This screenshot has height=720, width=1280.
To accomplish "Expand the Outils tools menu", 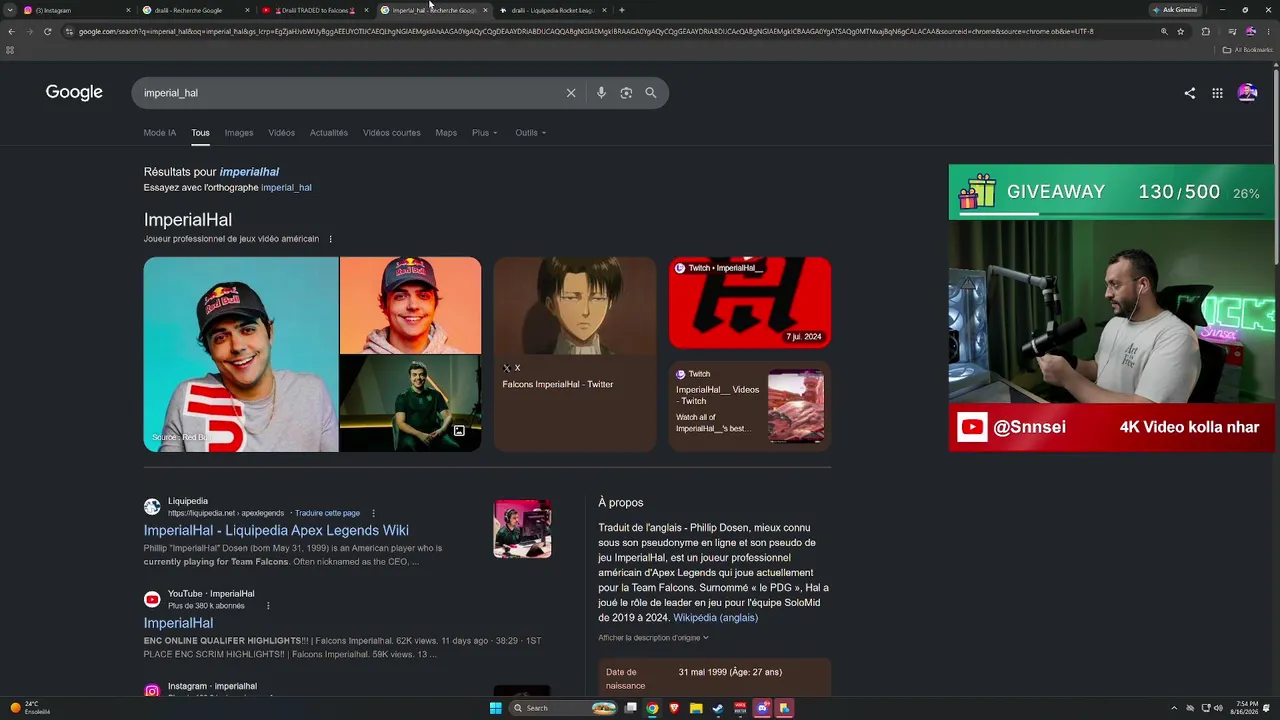I will click(531, 133).
